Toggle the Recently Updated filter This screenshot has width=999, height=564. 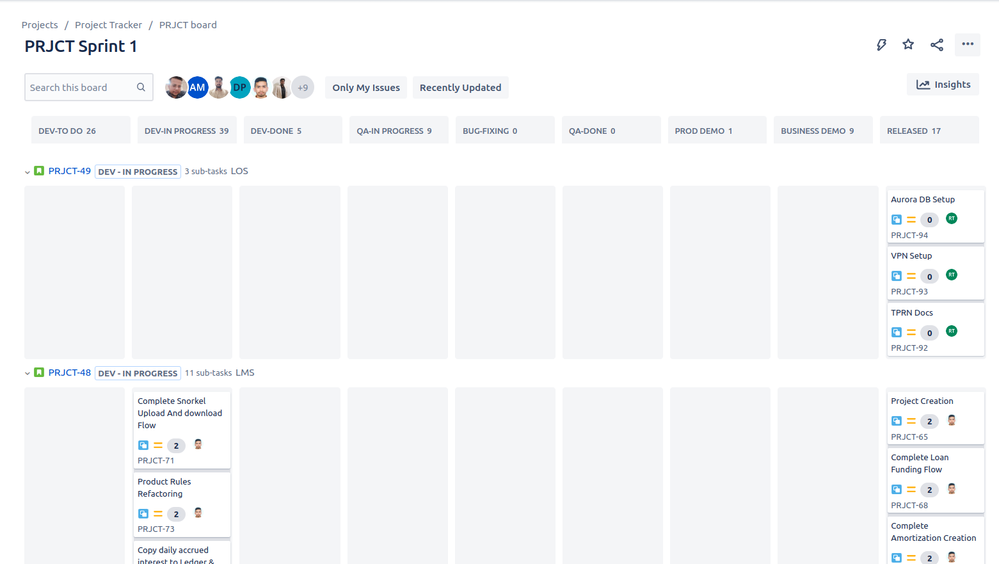[460, 87]
